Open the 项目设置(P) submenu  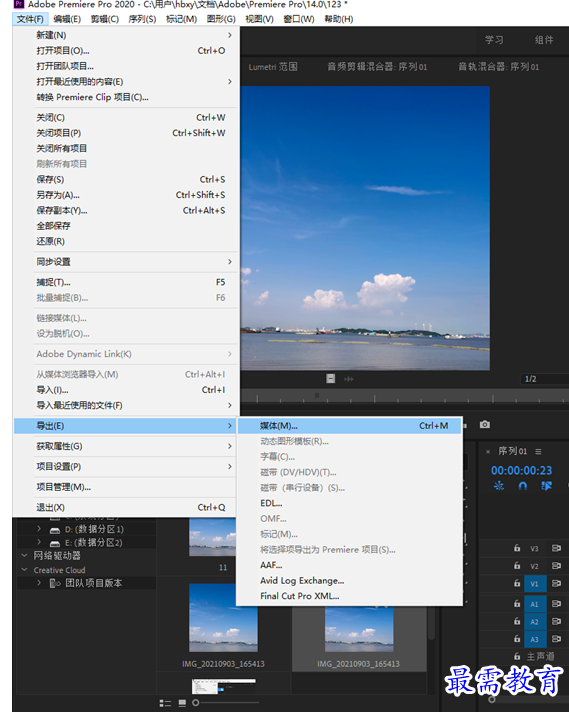coord(126,466)
